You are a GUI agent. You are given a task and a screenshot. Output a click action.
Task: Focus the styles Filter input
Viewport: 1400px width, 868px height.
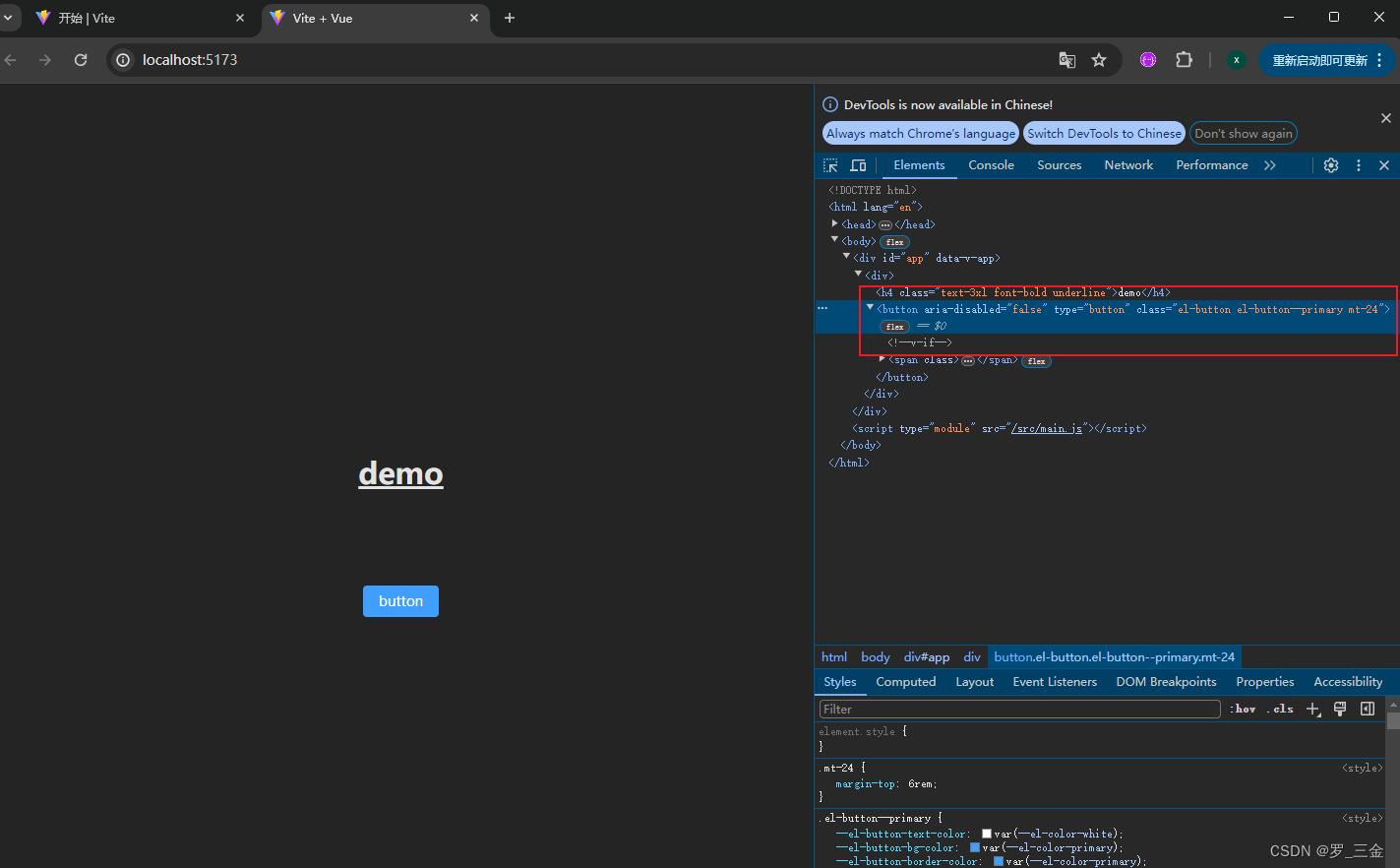[1019, 709]
